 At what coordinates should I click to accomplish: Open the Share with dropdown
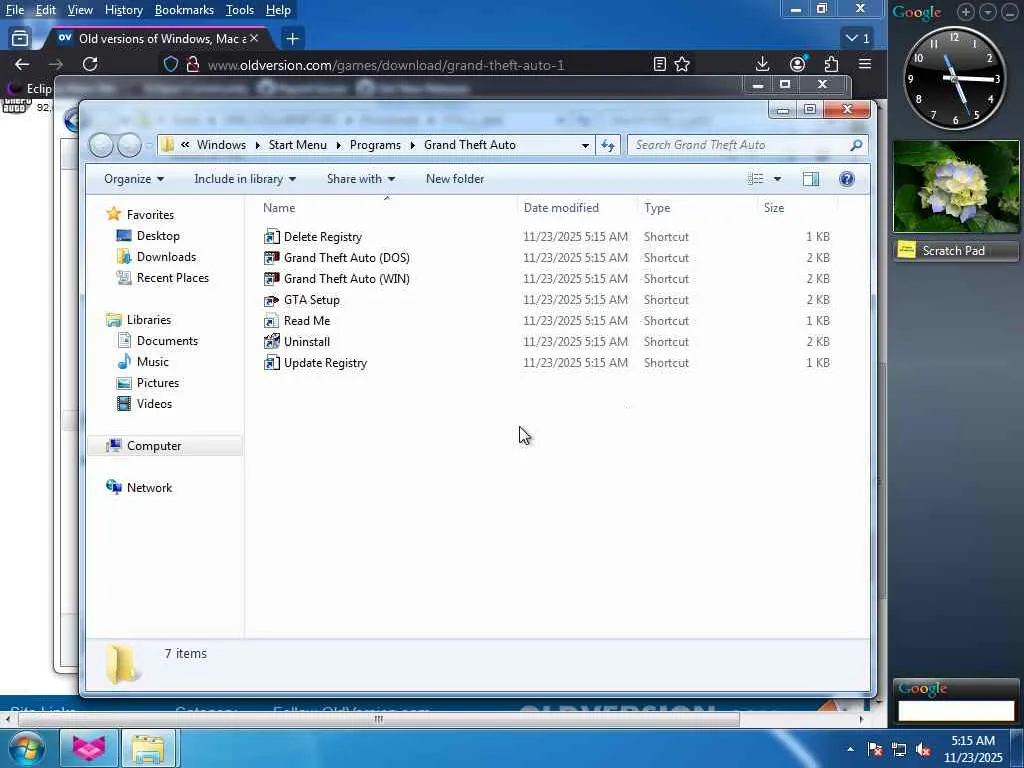[x=360, y=179]
